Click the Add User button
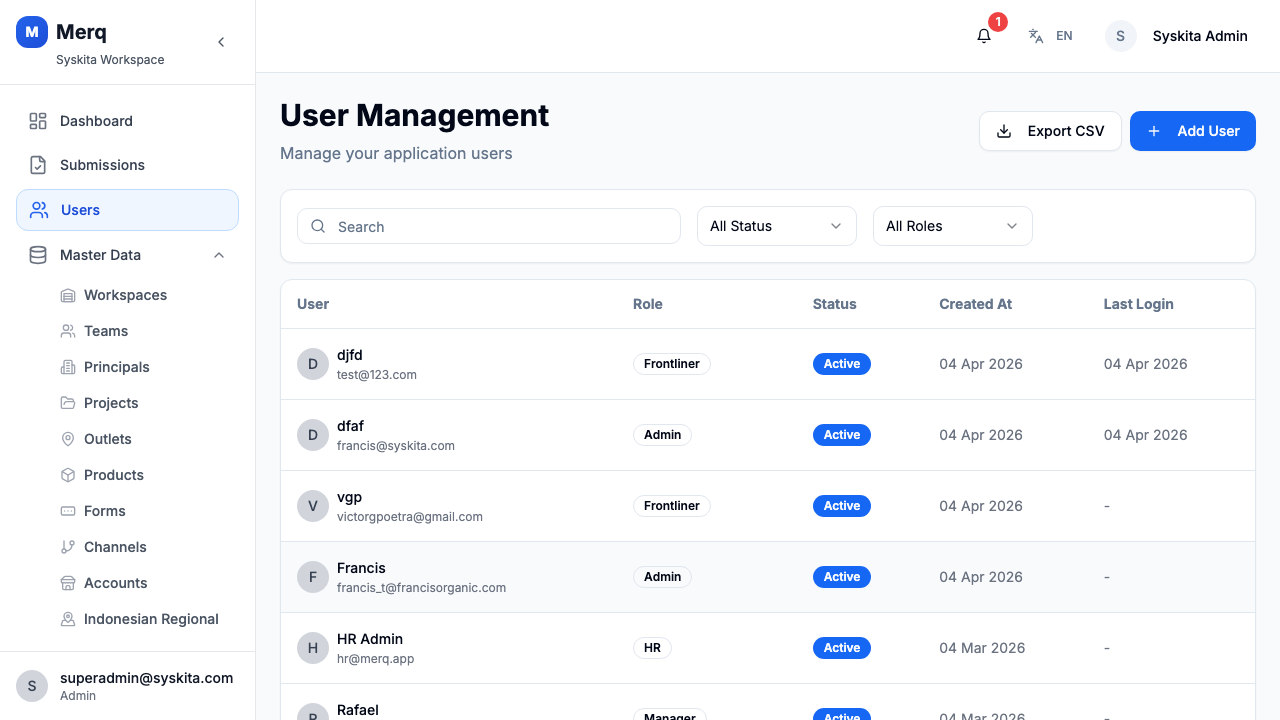This screenshot has width=1280, height=720. pyautogui.click(x=1193, y=131)
